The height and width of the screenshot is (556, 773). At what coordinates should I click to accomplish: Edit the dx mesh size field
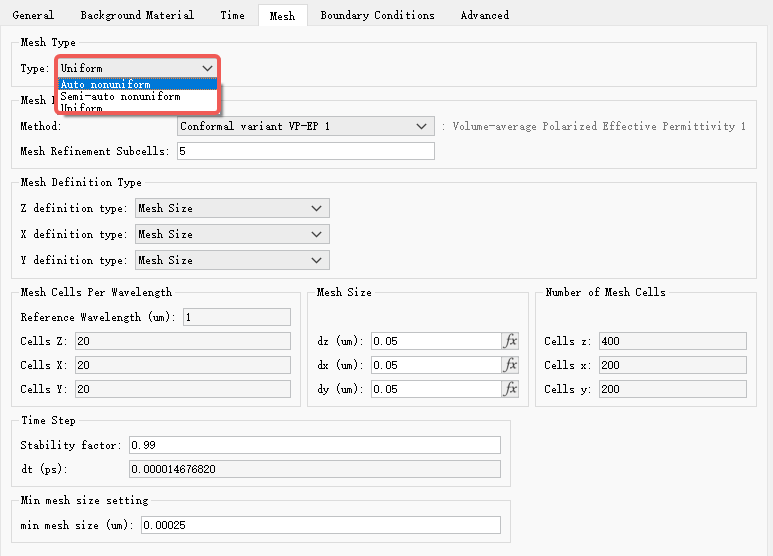[x=437, y=365]
